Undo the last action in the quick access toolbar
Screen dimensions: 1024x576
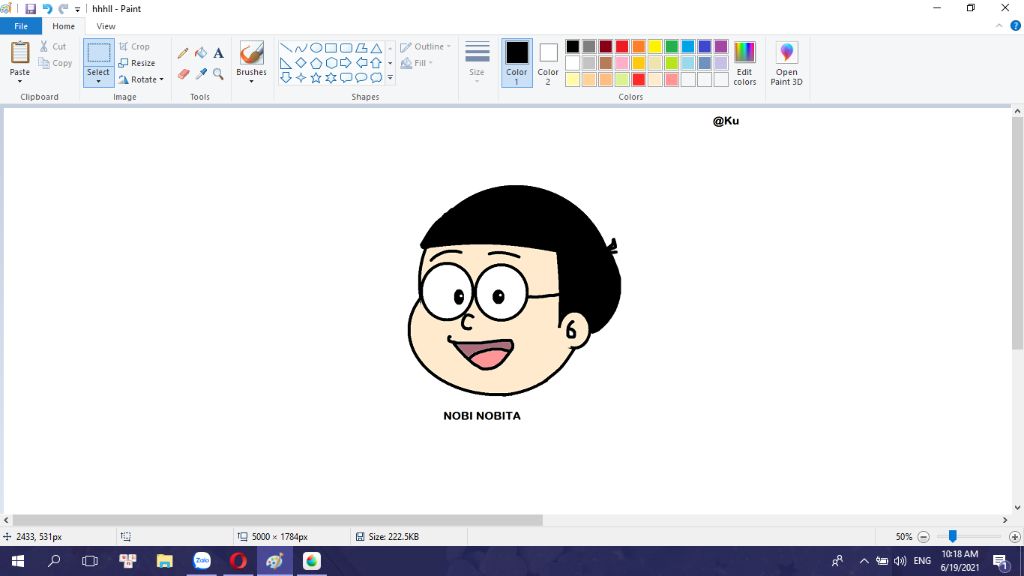click(47, 8)
